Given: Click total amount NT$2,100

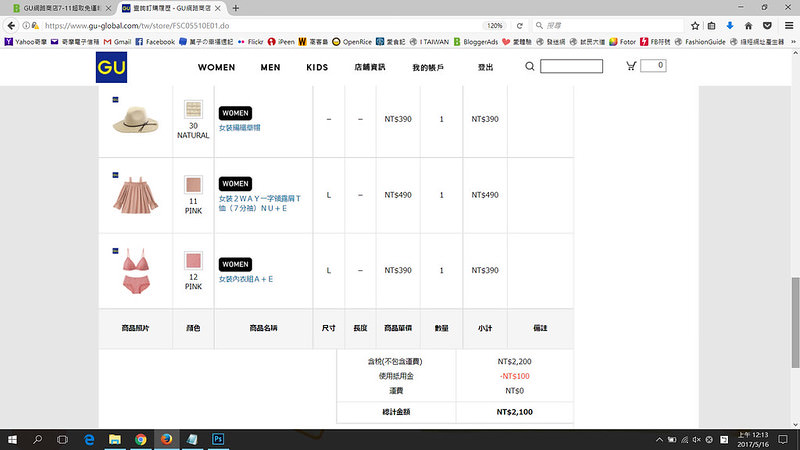Looking at the screenshot, I should click(514, 412).
